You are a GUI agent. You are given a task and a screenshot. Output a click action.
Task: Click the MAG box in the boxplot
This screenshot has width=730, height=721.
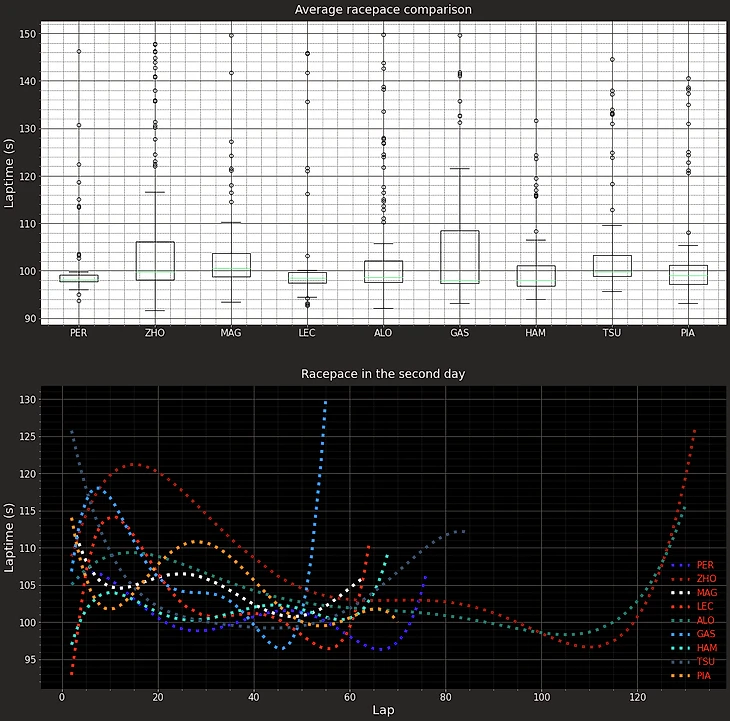point(231,265)
